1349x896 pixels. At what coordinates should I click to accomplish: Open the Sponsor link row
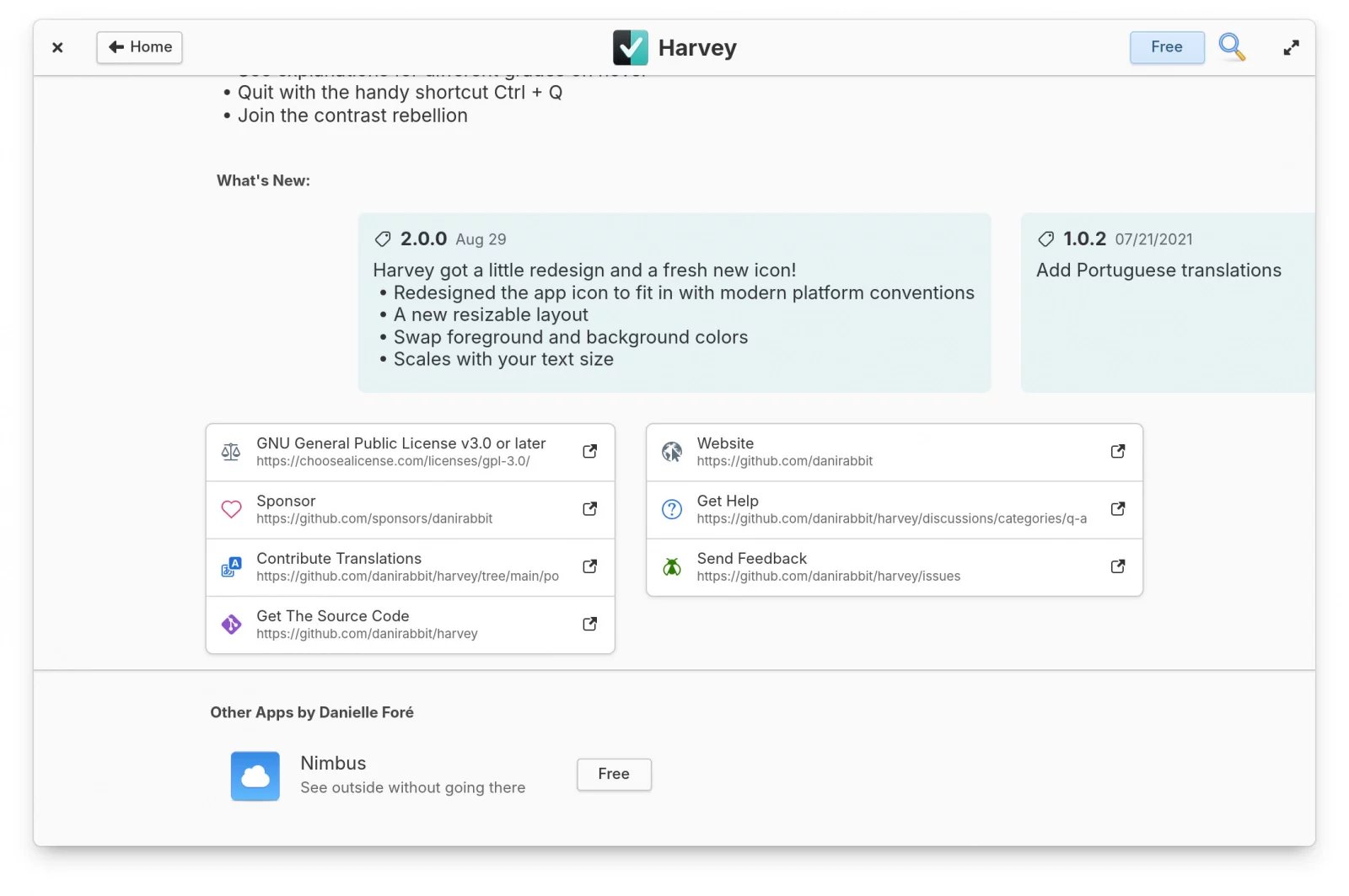pos(411,509)
